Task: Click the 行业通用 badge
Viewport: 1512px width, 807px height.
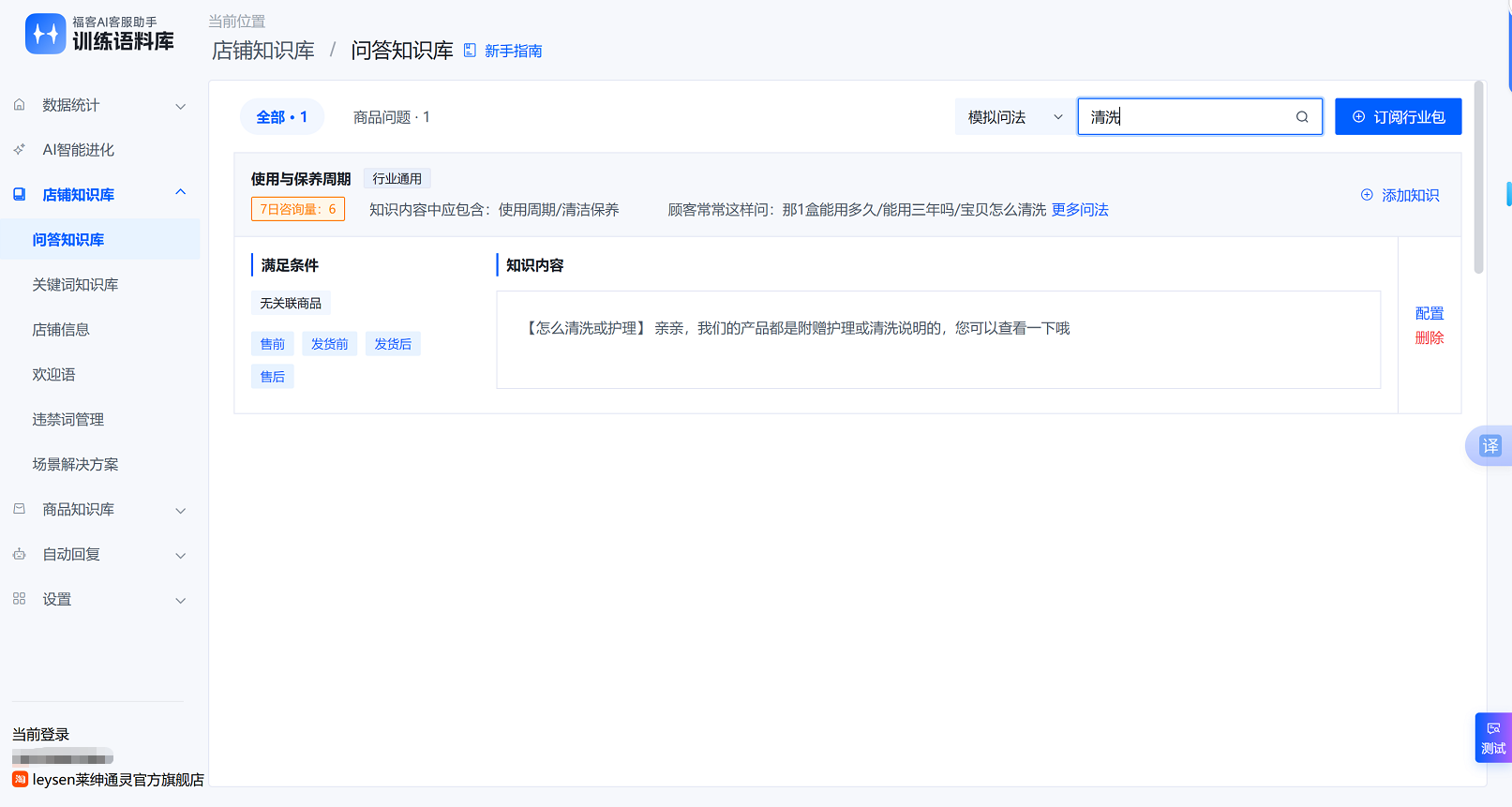Action: coord(397,179)
